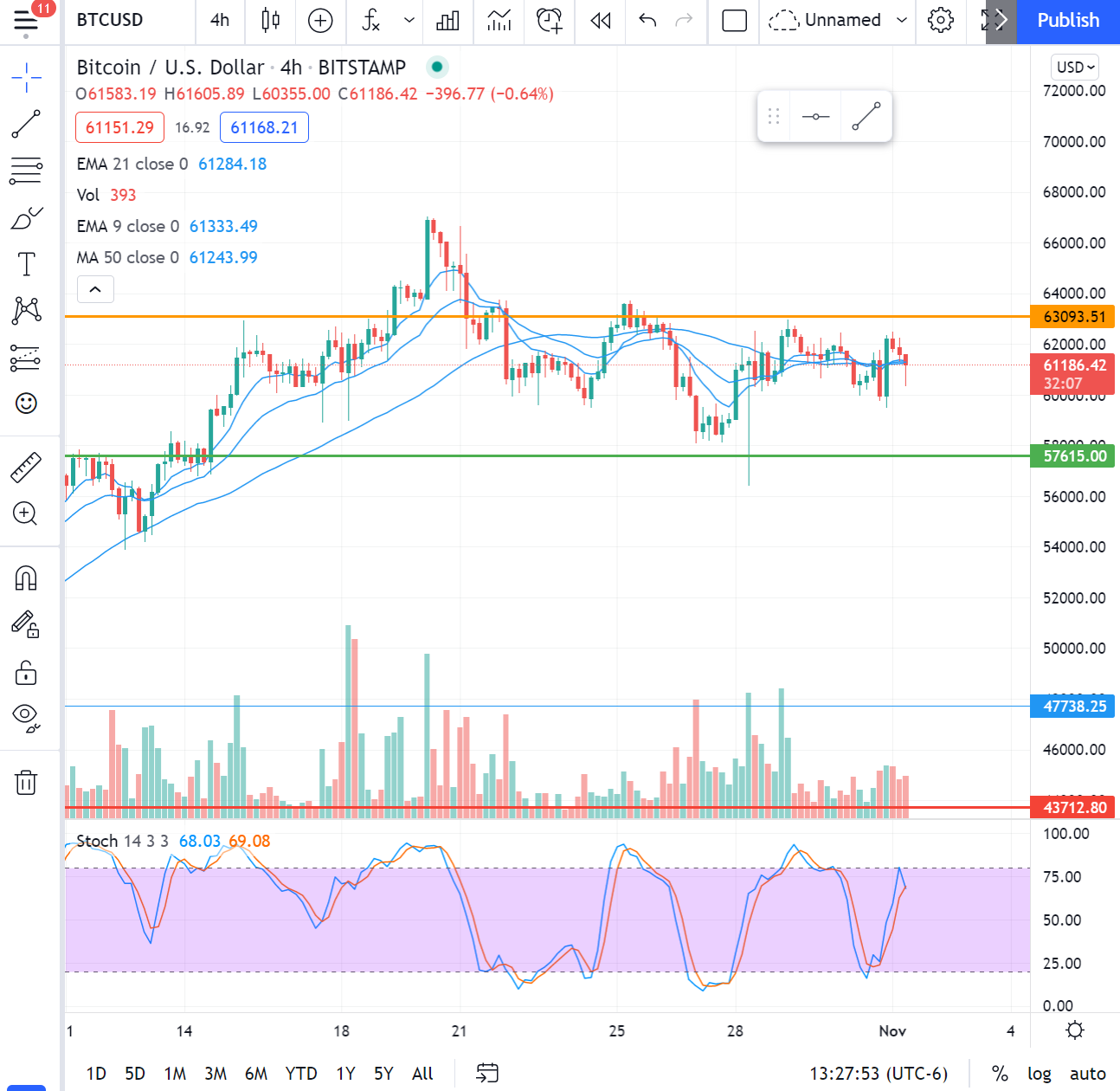Open the strategy chart icon in toolbar
The width and height of the screenshot is (1120, 1091).
click(x=499, y=20)
